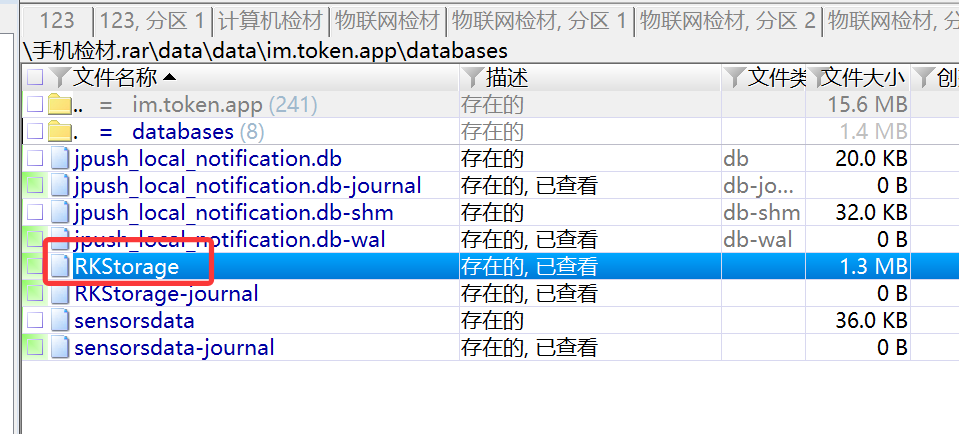Screen dimensions: 959x434
Task: Sort by 文件类型 column header
Action: (x=777, y=78)
